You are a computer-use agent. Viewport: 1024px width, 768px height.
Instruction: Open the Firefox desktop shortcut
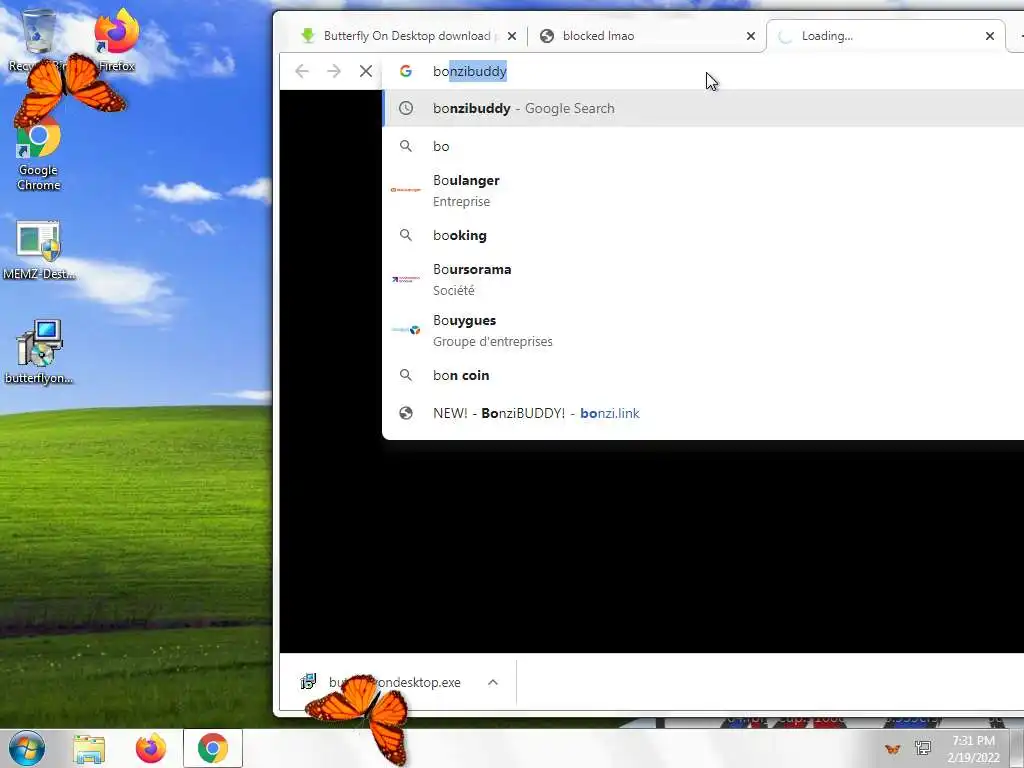pos(116,39)
